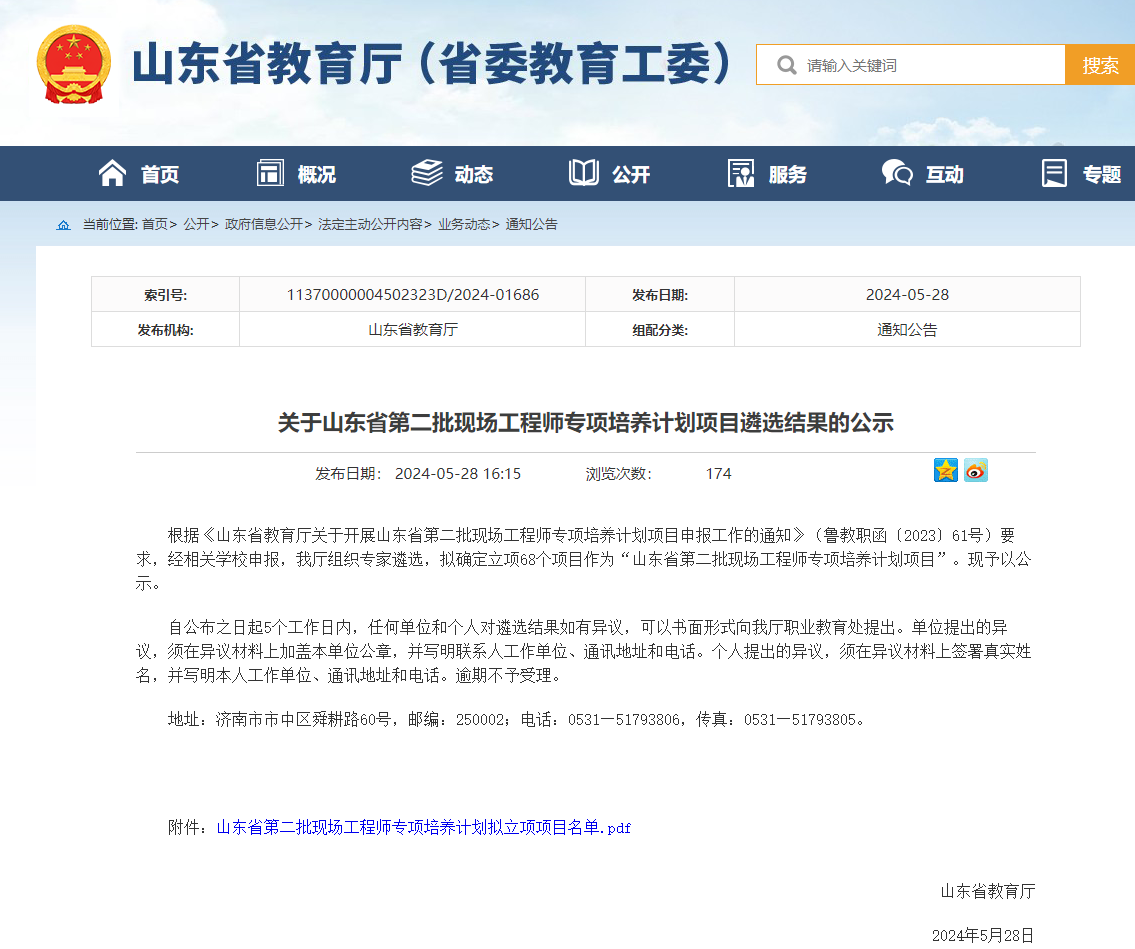1135x949 pixels.
Task: Go to 首页 in the breadcrumb
Action: 154,224
